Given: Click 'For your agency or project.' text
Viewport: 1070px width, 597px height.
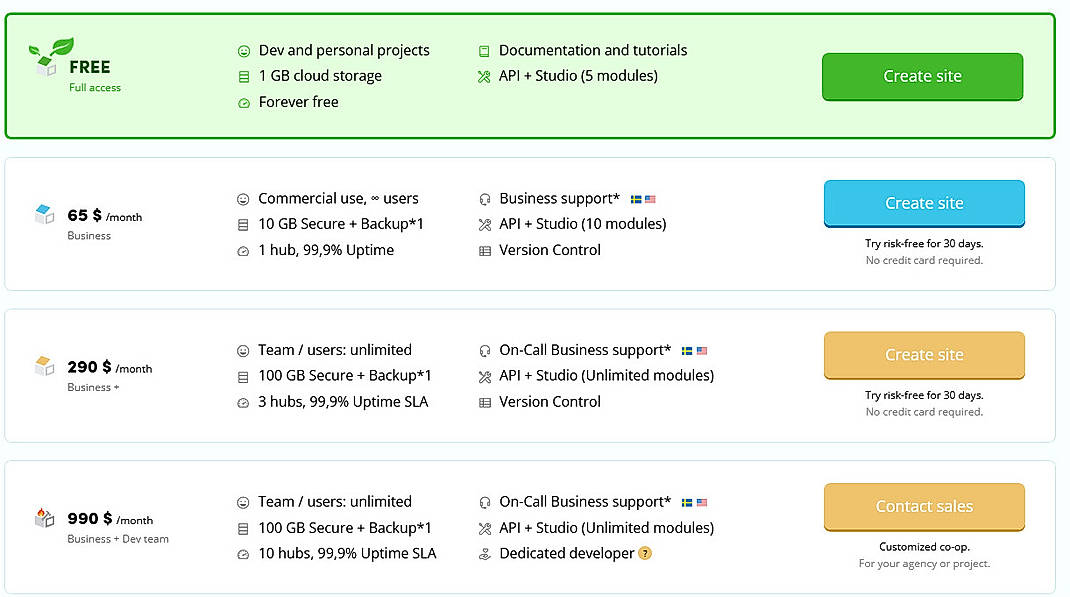Looking at the screenshot, I should (924, 564).
